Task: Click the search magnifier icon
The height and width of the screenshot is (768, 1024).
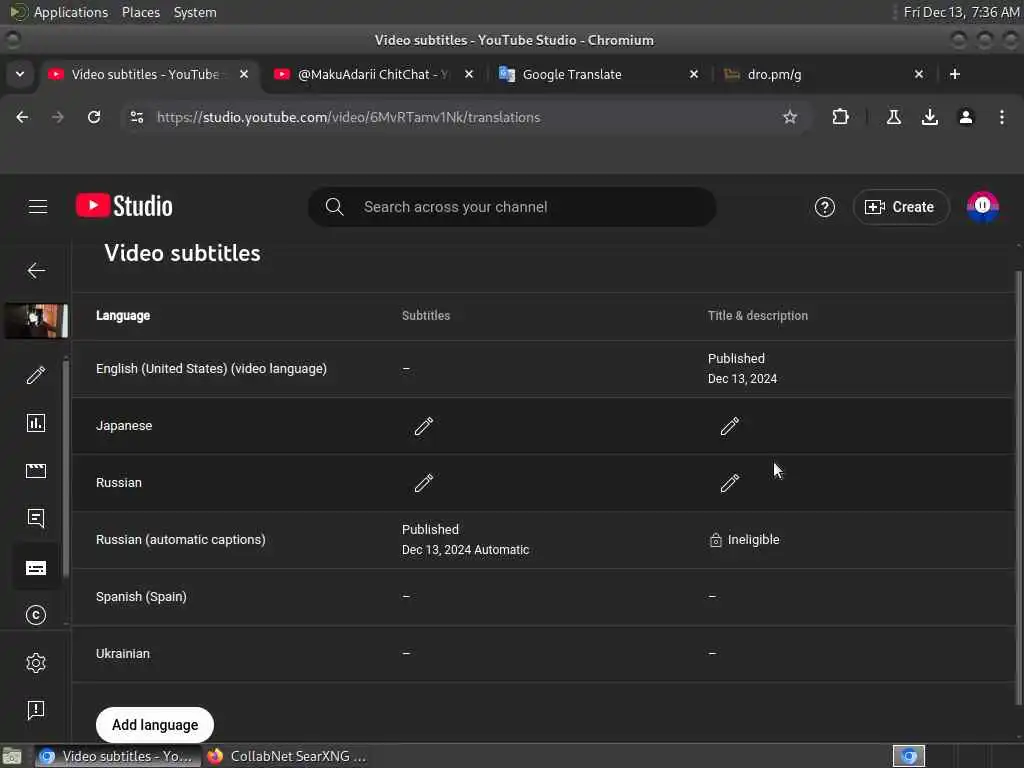Action: tap(334, 207)
